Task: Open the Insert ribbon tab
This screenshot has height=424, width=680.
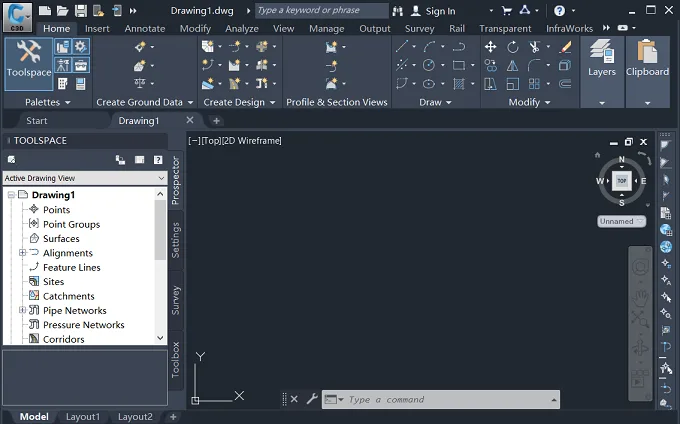Action: 97,29
